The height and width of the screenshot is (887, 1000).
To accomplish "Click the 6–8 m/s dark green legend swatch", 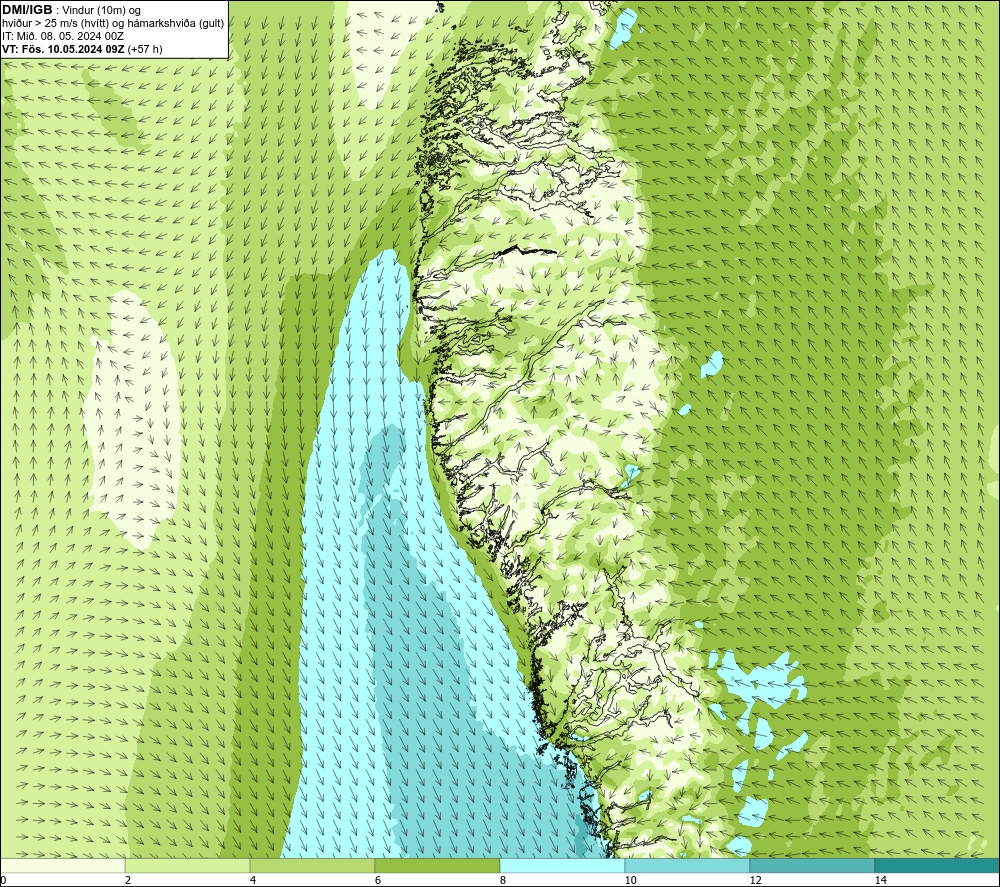I will (x=438, y=865).
